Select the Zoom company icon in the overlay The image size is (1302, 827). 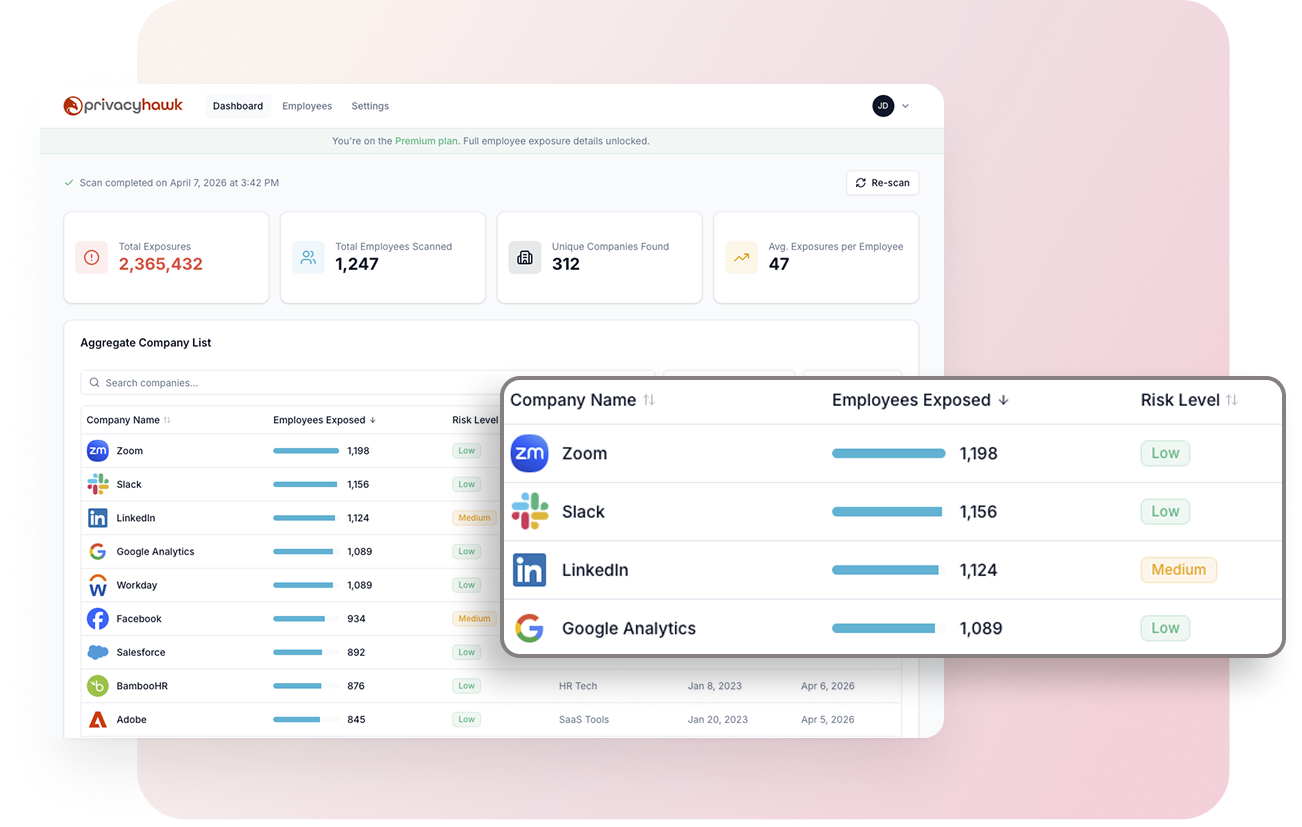coord(529,453)
